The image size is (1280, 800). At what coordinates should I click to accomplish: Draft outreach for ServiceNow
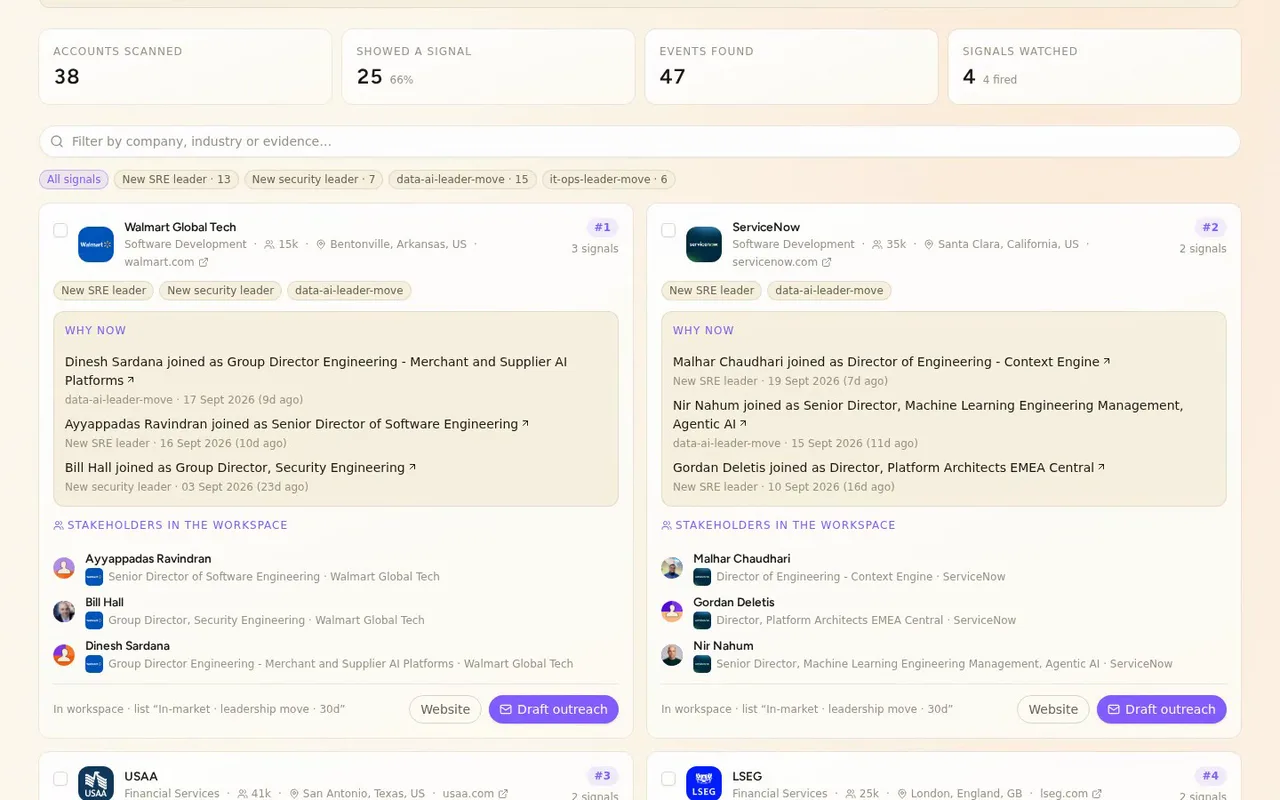1162,709
